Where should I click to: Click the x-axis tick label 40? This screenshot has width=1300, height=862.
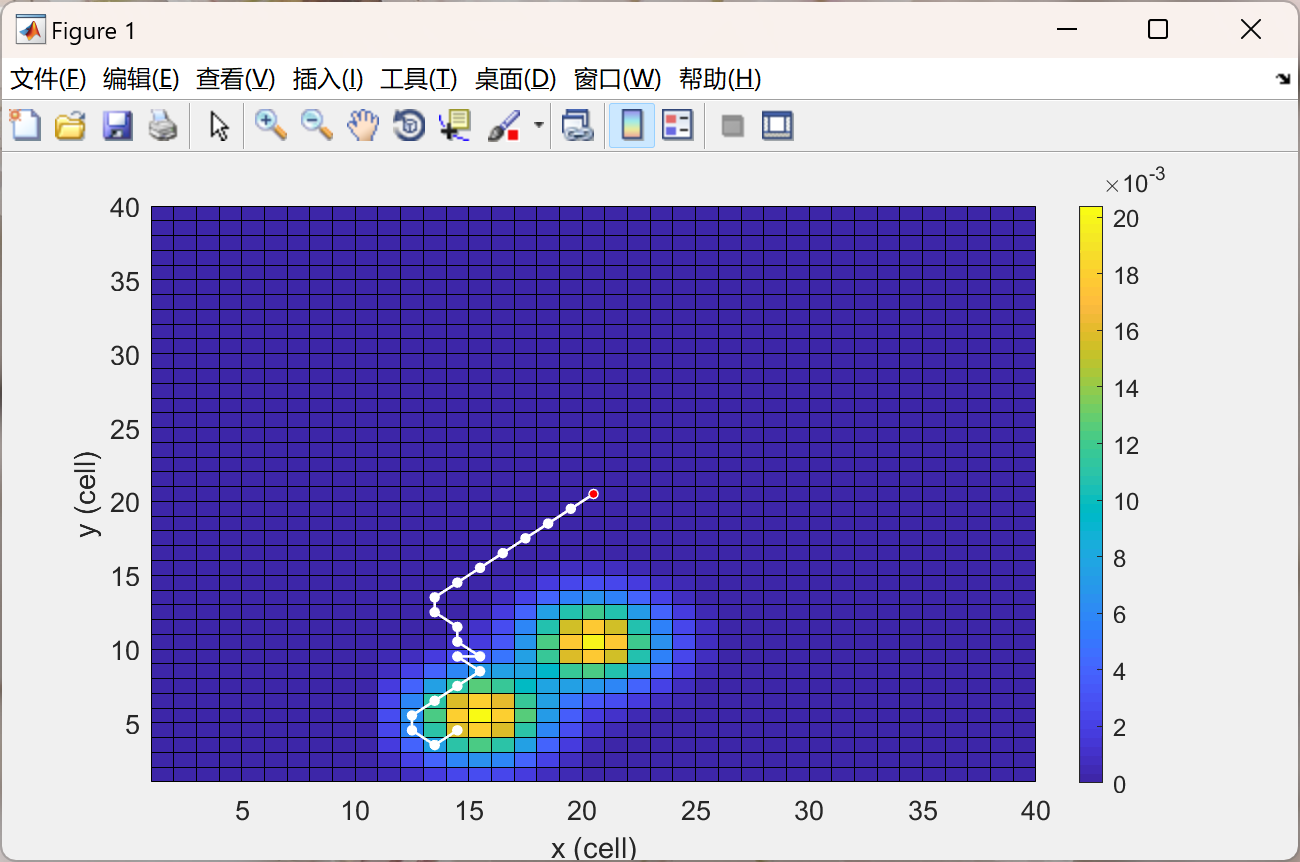(x=1036, y=811)
